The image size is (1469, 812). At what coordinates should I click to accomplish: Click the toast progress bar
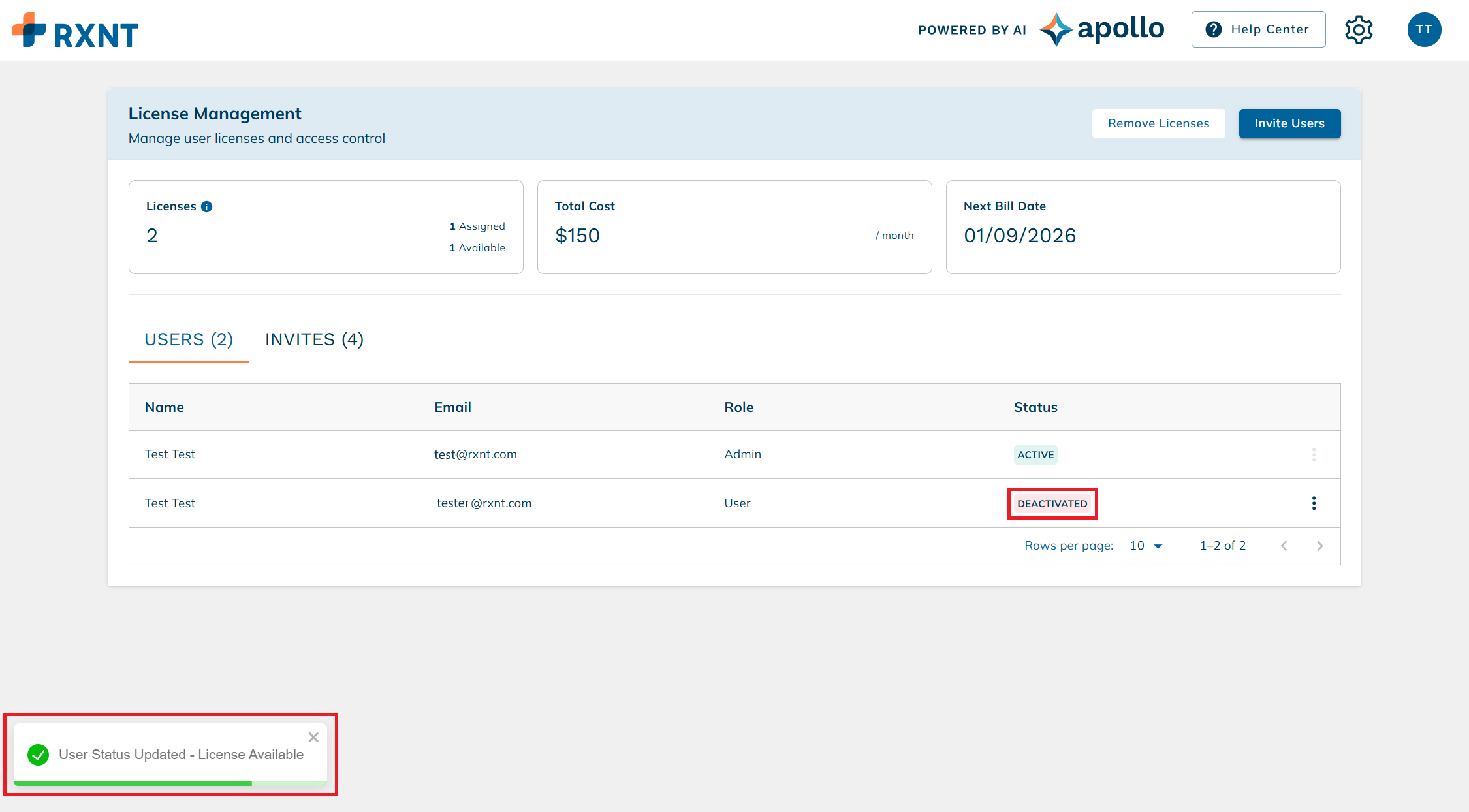click(x=170, y=783)
